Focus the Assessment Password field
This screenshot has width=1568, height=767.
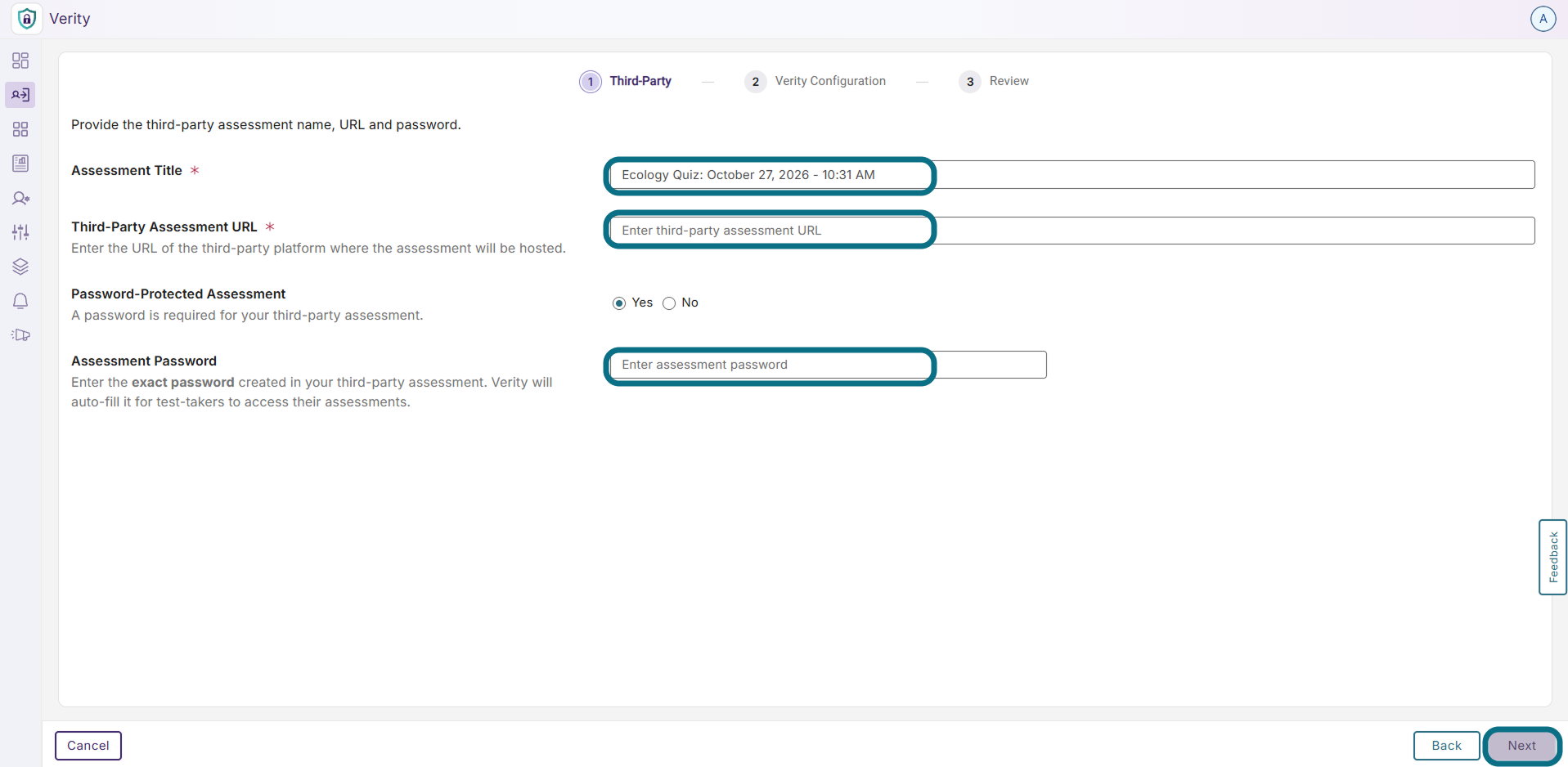click(829, 365)
